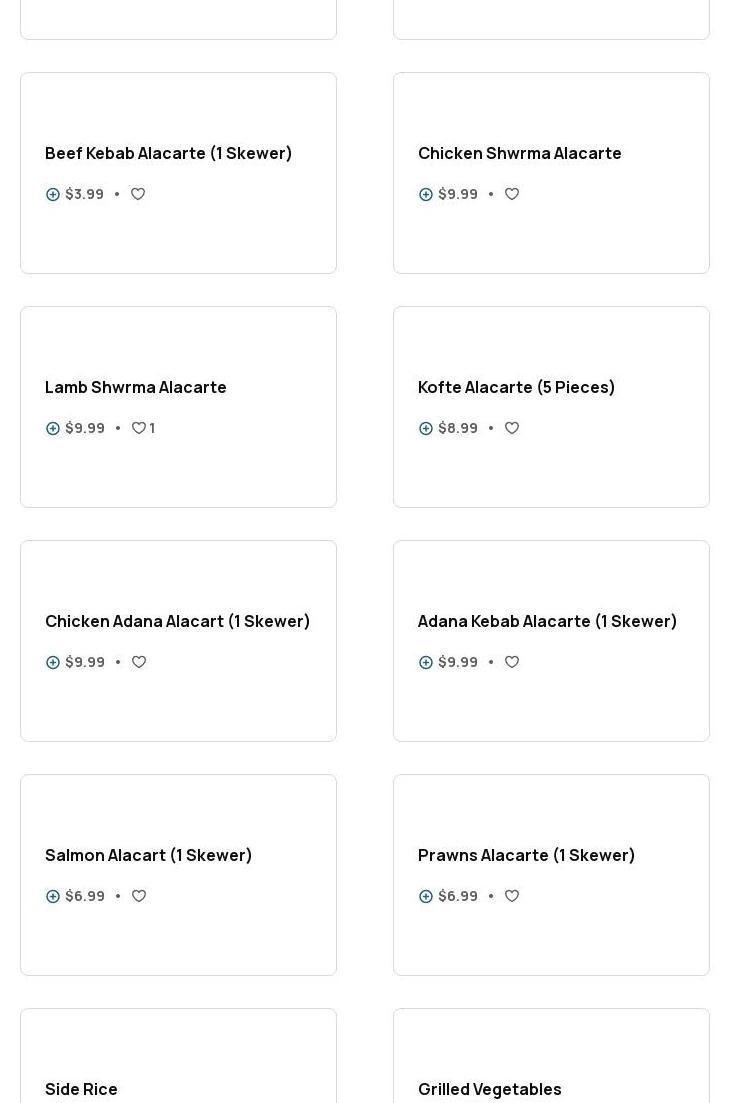
Task: Like the Beef Kebab Alacarte item
Action: click(138, 194)
